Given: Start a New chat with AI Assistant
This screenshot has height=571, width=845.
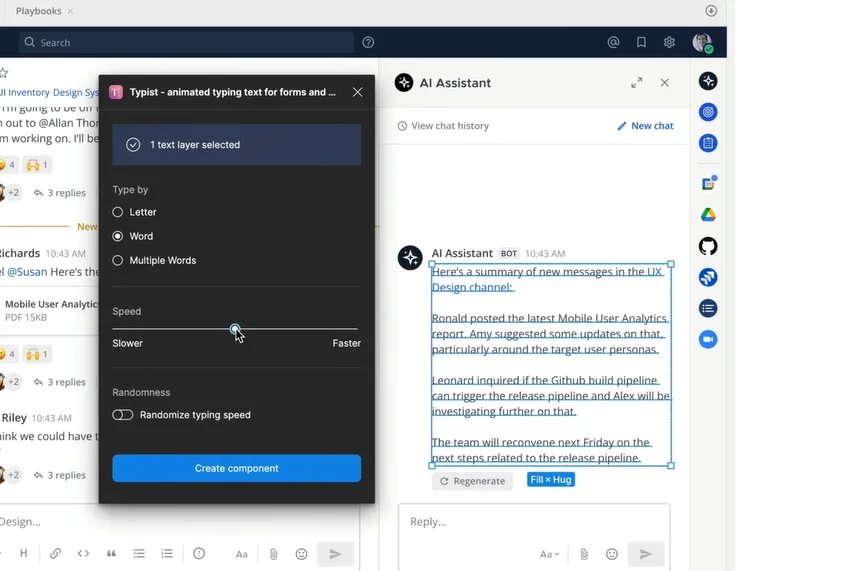Looking at the screenshot, I should click(x=645, y=126).
